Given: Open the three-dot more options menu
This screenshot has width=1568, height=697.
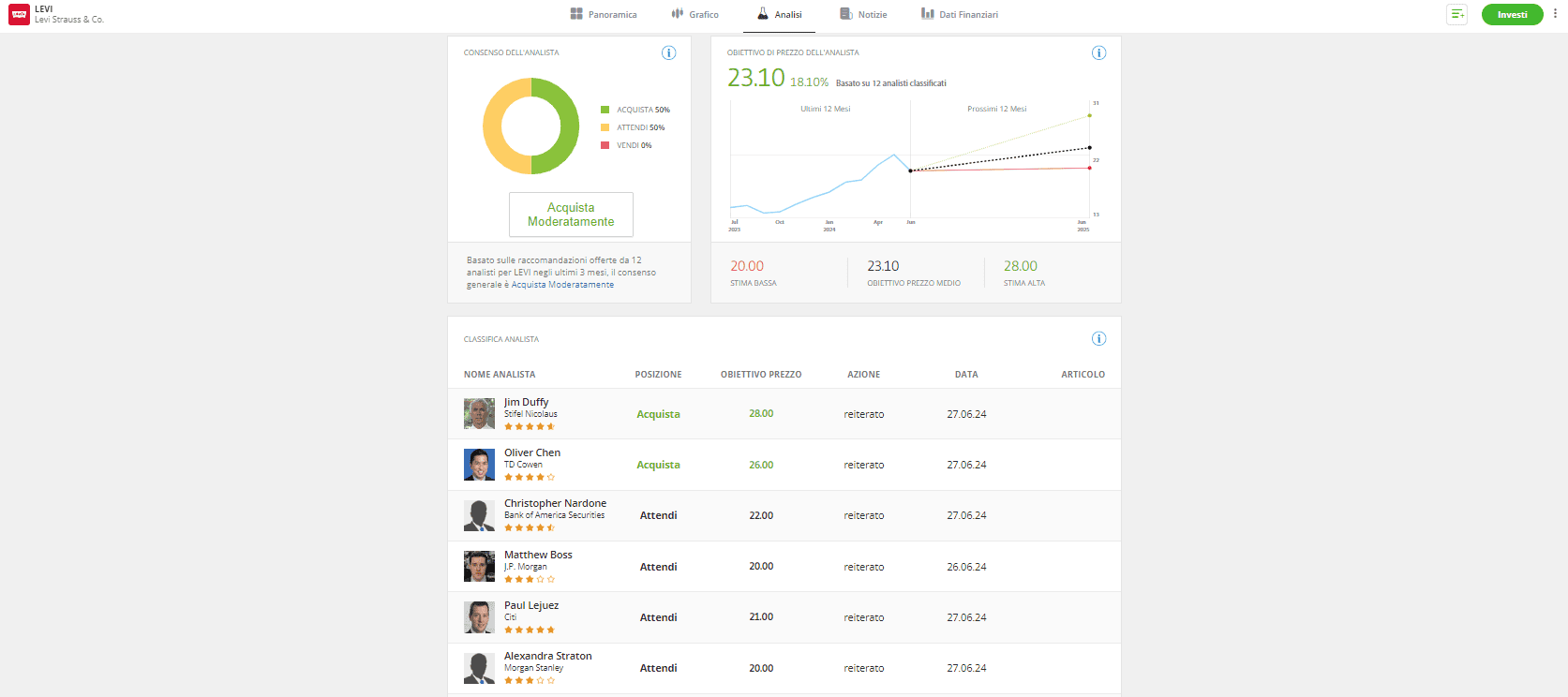Looking at the screenshot, I should pos(1556,14).
